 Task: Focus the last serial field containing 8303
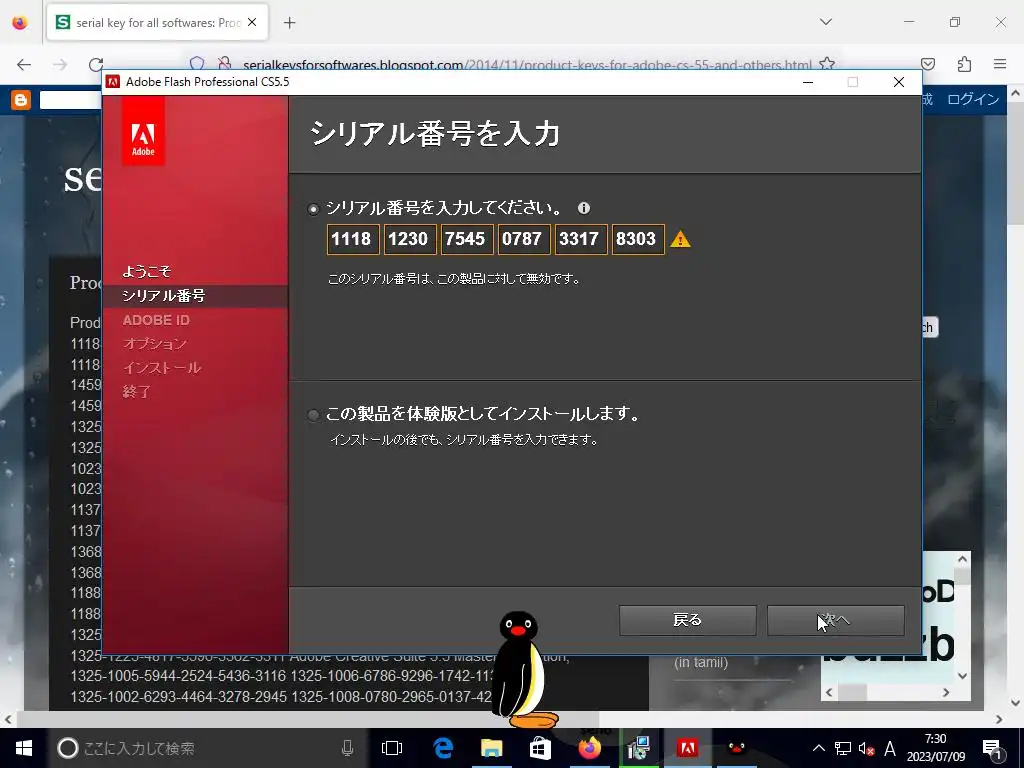tap(638, 239)
